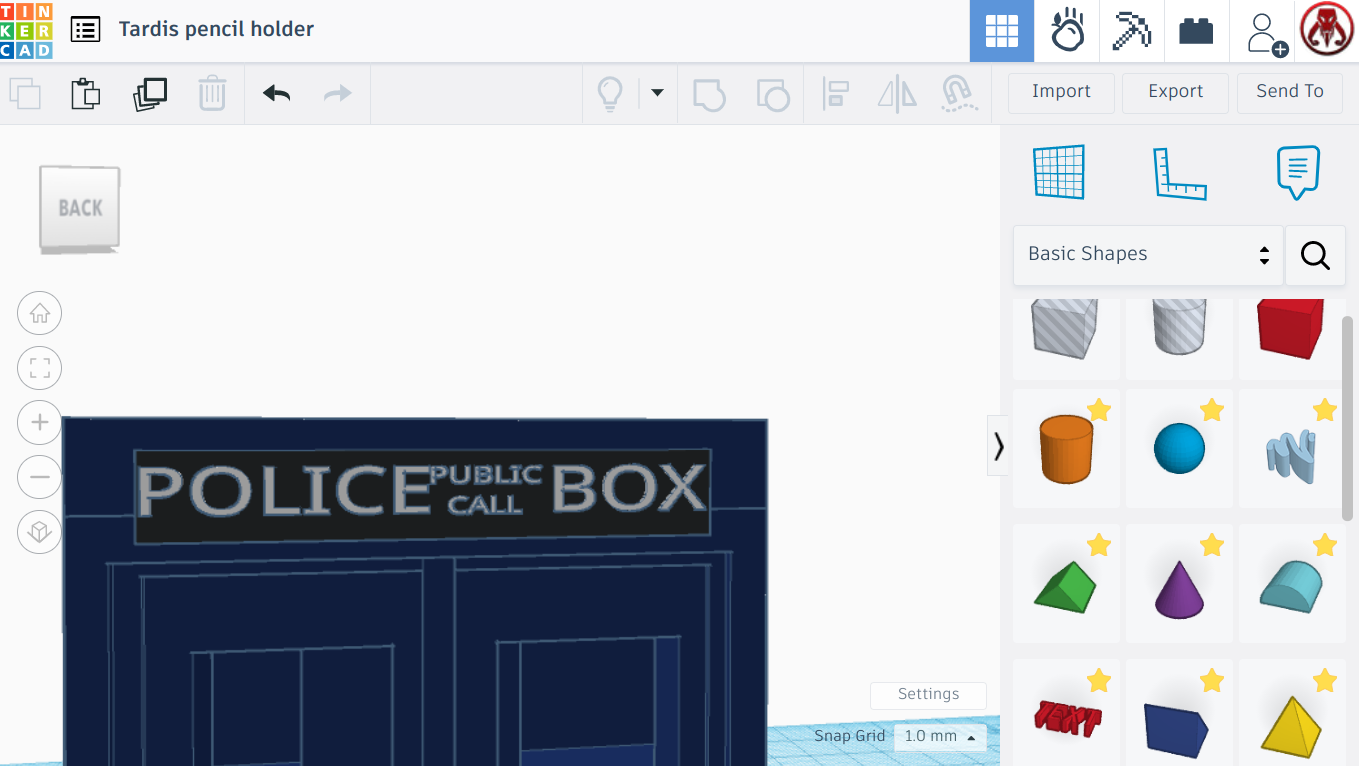1359x766 pixels.
Task: Click the Mirror tool icon
Action: pos(897,94)
